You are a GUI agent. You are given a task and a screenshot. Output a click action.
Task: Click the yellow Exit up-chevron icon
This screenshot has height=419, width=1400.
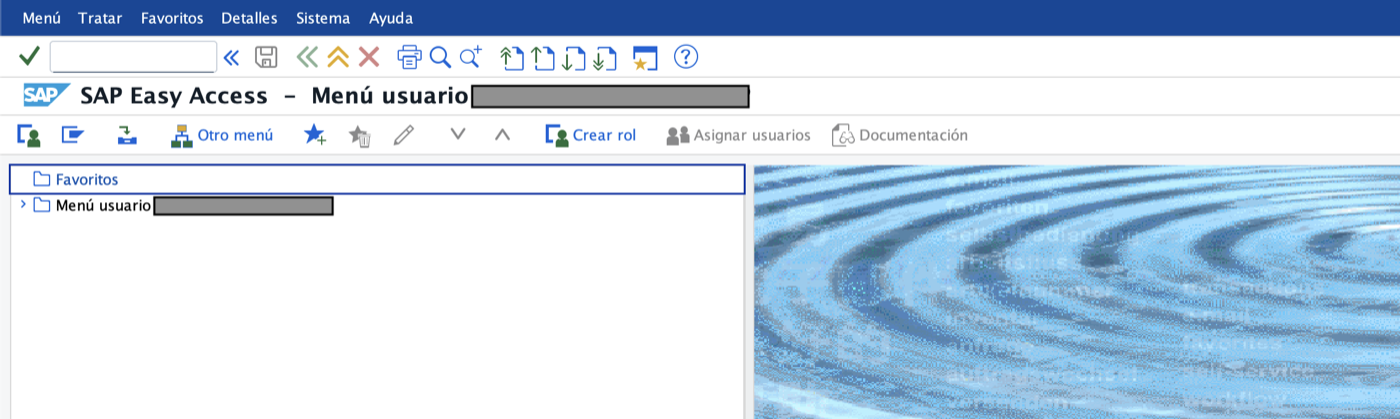338,57
